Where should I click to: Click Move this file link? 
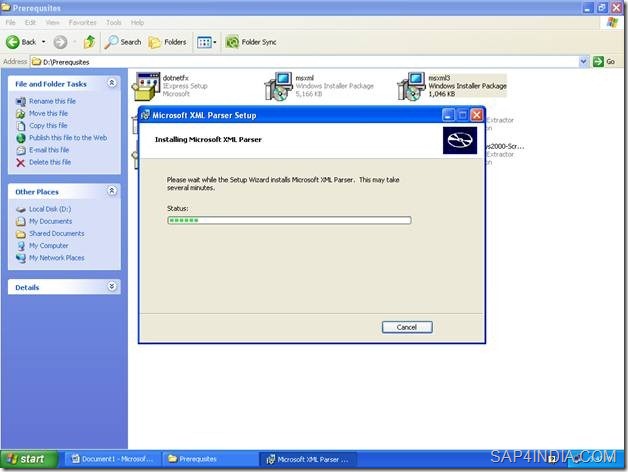tap(48, 113)
